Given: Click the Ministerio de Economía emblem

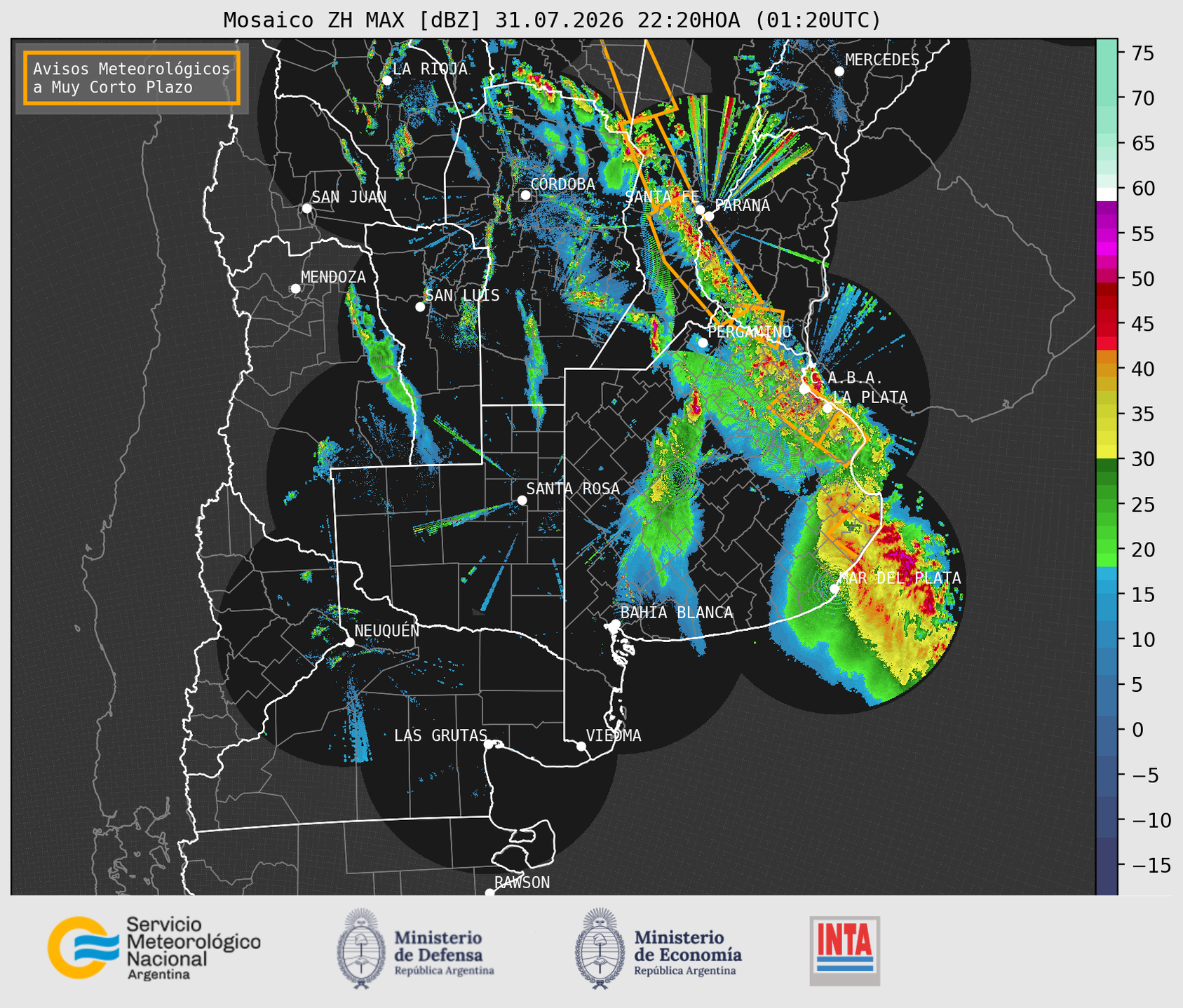Looking at the screenshot, I should [x=600, y=948].
